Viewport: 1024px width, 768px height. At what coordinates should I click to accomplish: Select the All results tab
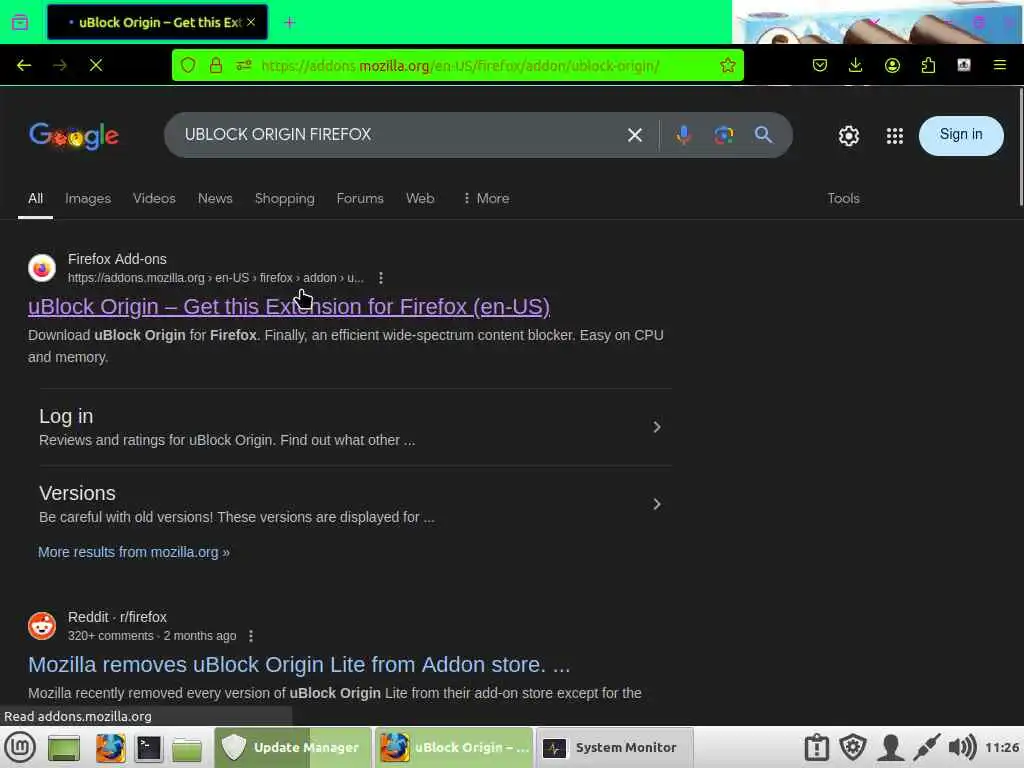[35, 199]
